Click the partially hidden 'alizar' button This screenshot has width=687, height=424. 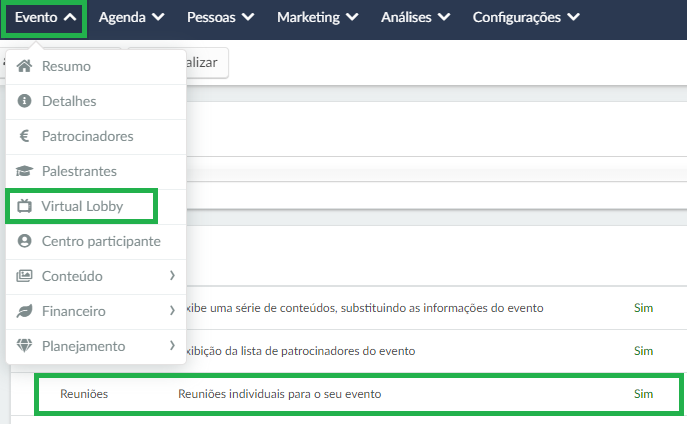pos(207,63)
